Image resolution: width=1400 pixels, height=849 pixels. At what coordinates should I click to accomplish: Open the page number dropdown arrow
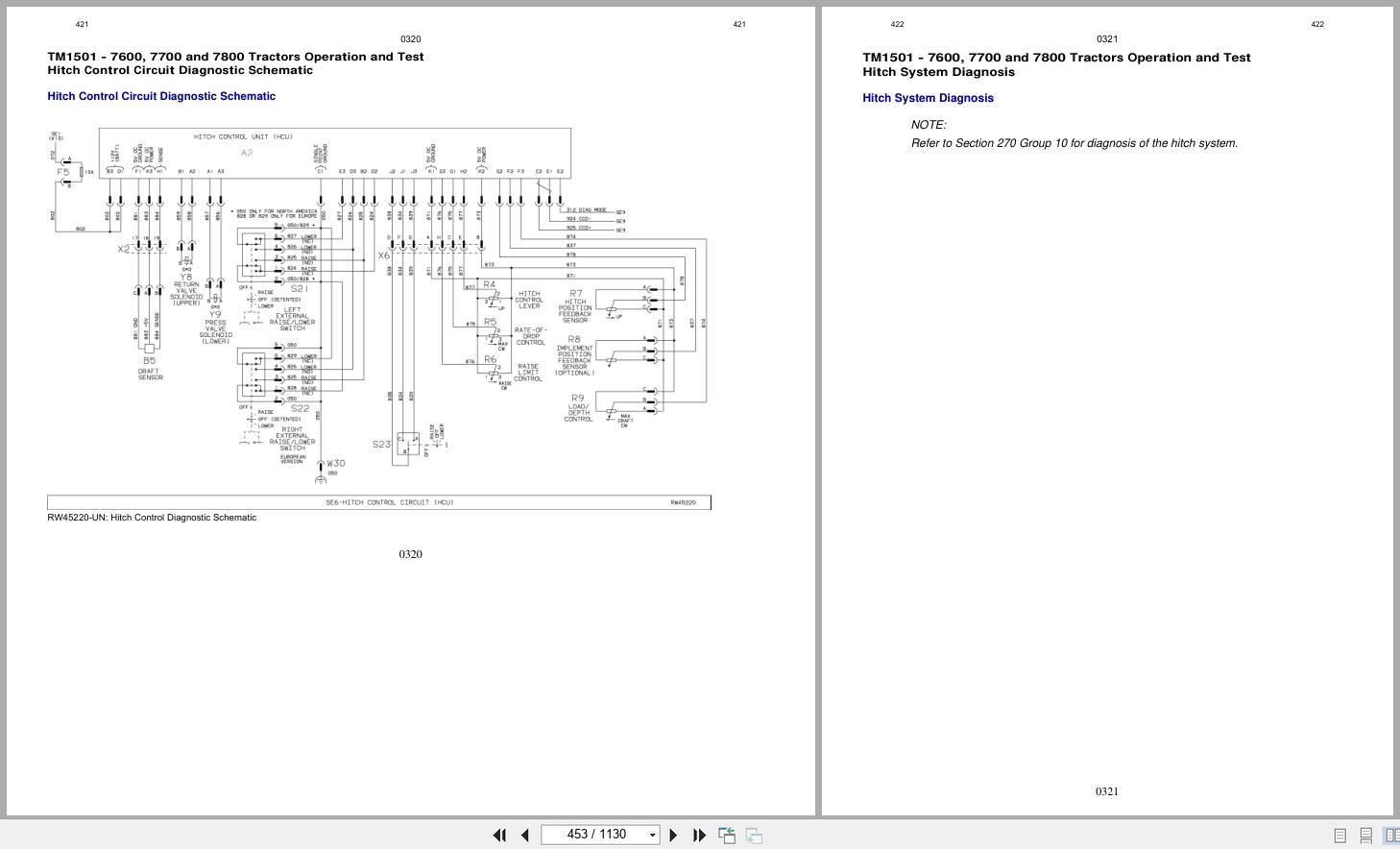pyautogui.click(x=652, y=835)
